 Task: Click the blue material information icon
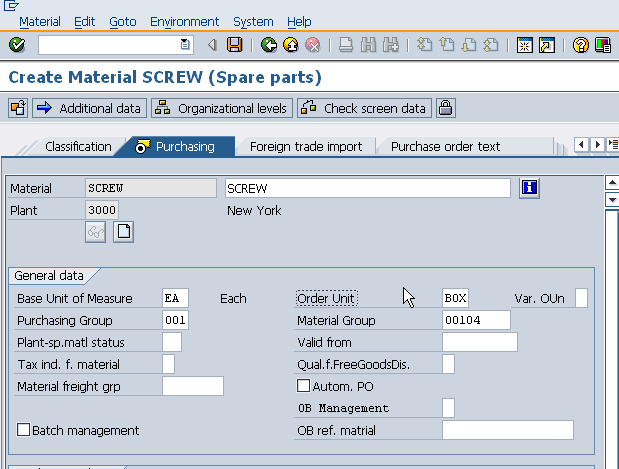point(530,187)
